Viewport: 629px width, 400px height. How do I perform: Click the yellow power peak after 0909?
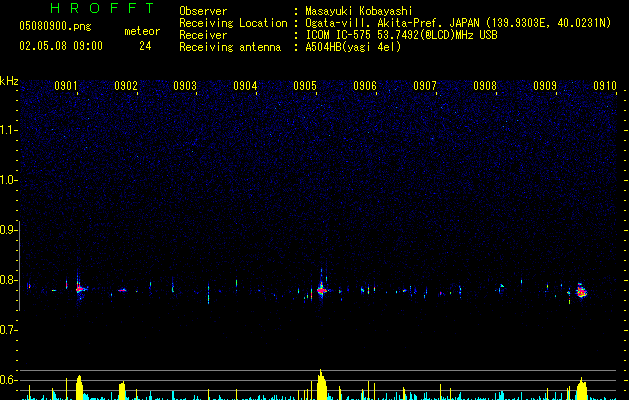coord(582,389)
